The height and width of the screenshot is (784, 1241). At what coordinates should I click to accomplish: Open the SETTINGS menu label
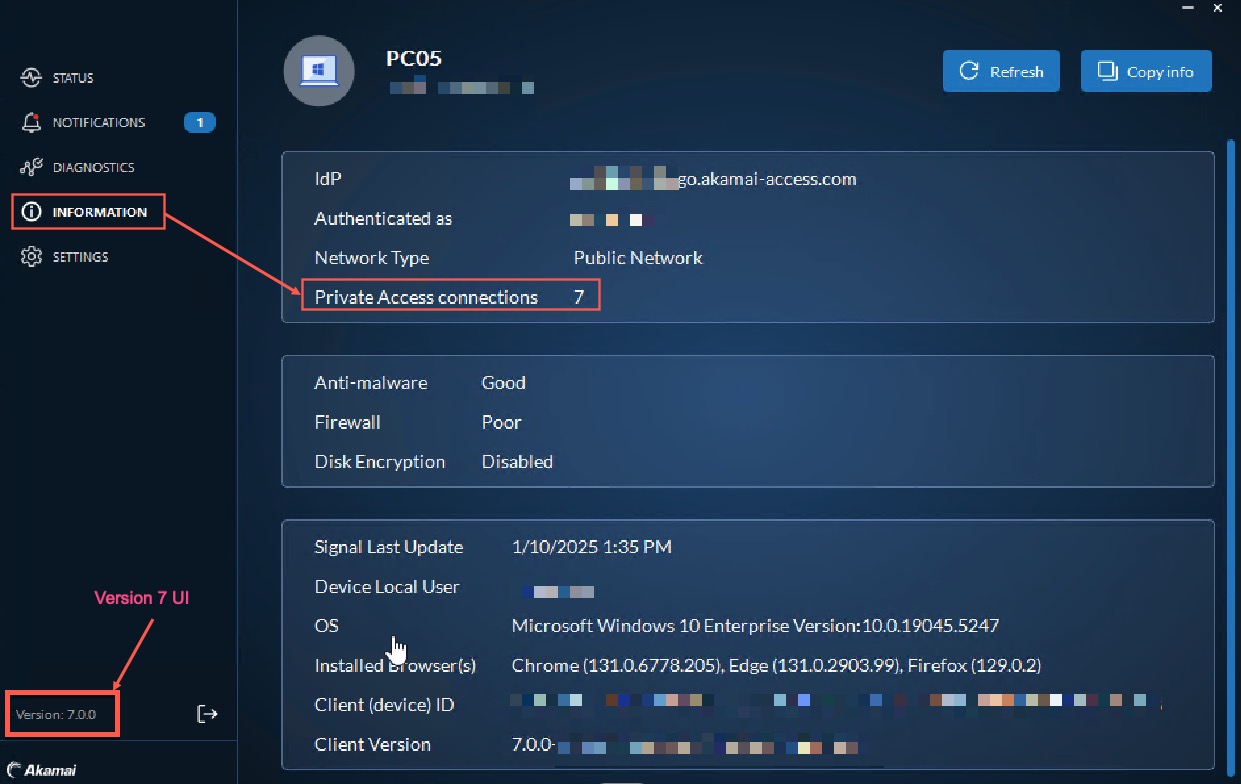coord(80,257)
